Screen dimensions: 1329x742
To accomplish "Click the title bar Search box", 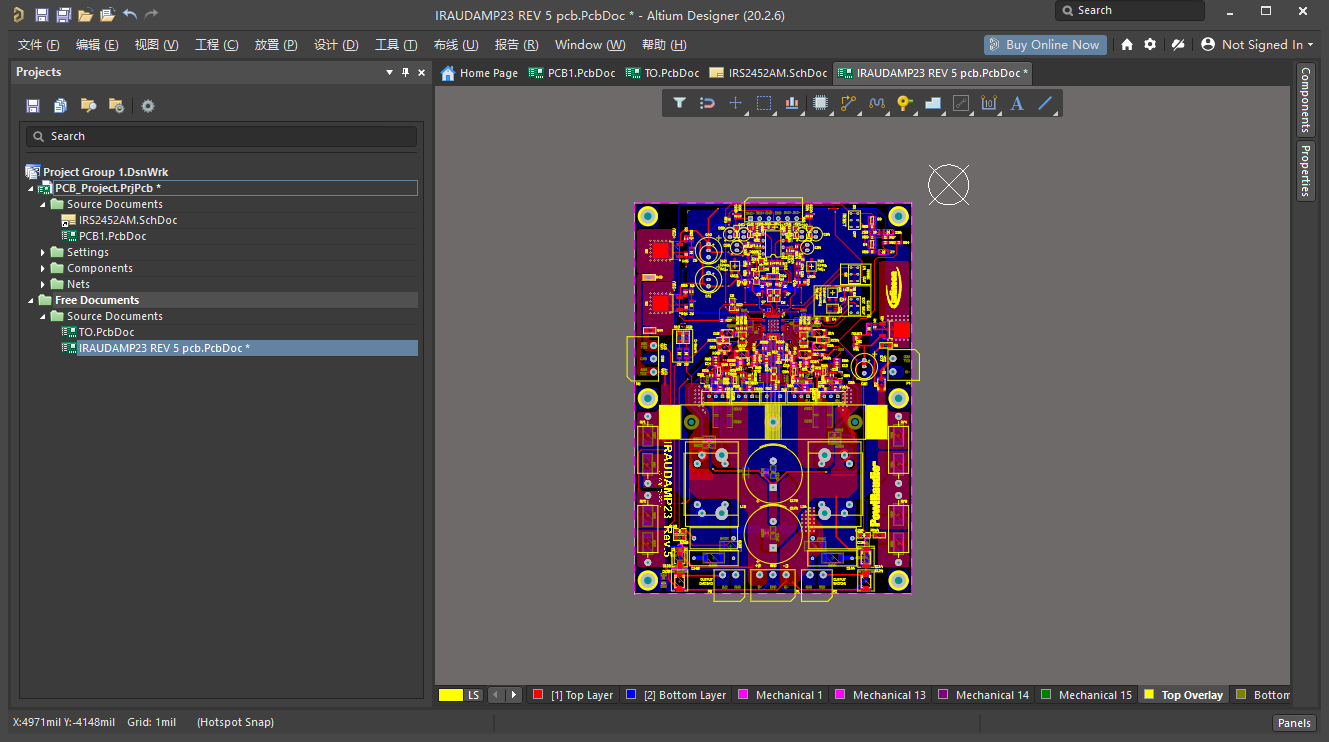I will pos(1130,10).
